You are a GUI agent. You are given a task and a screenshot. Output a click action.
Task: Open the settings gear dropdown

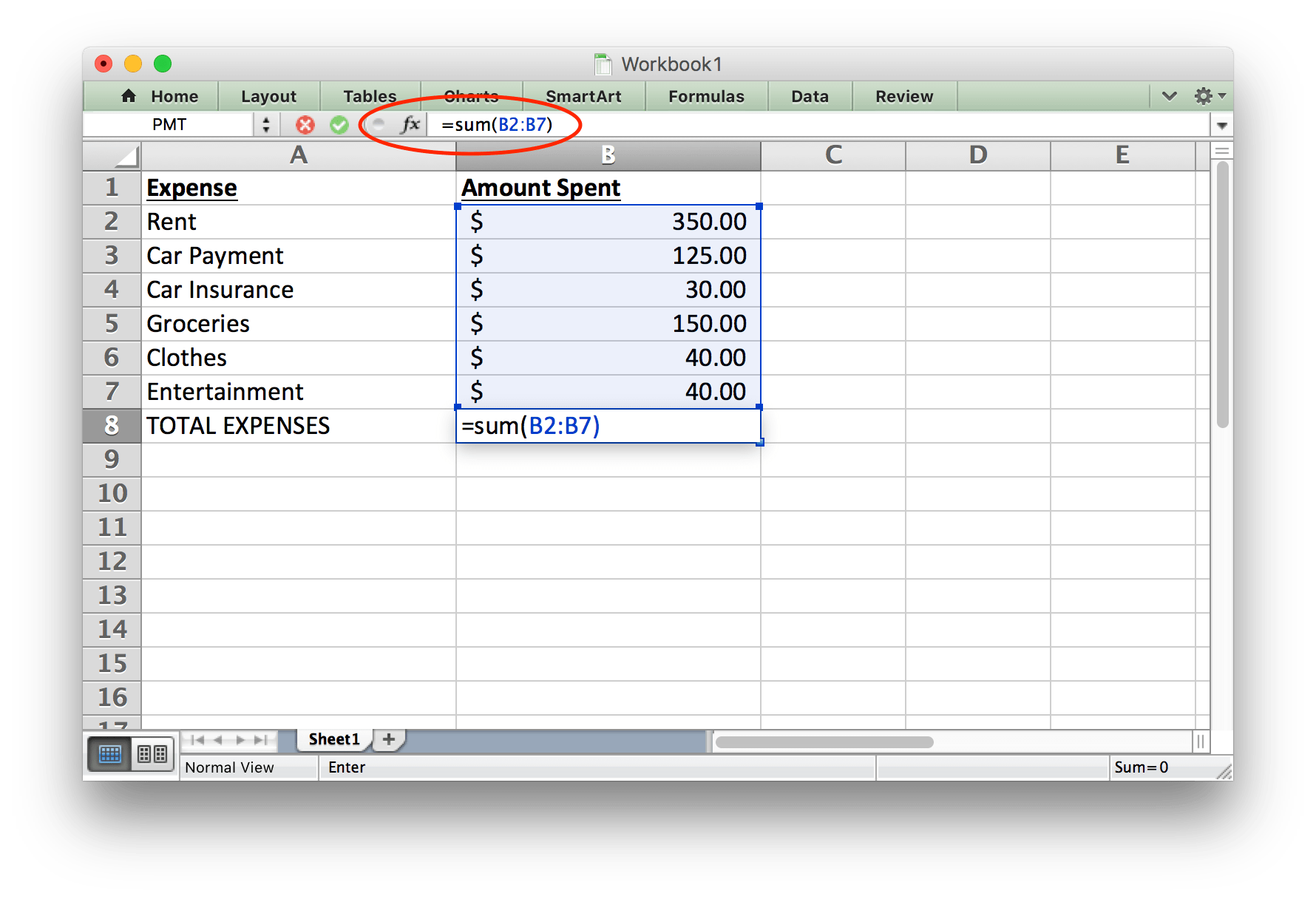pos(1204,96)
